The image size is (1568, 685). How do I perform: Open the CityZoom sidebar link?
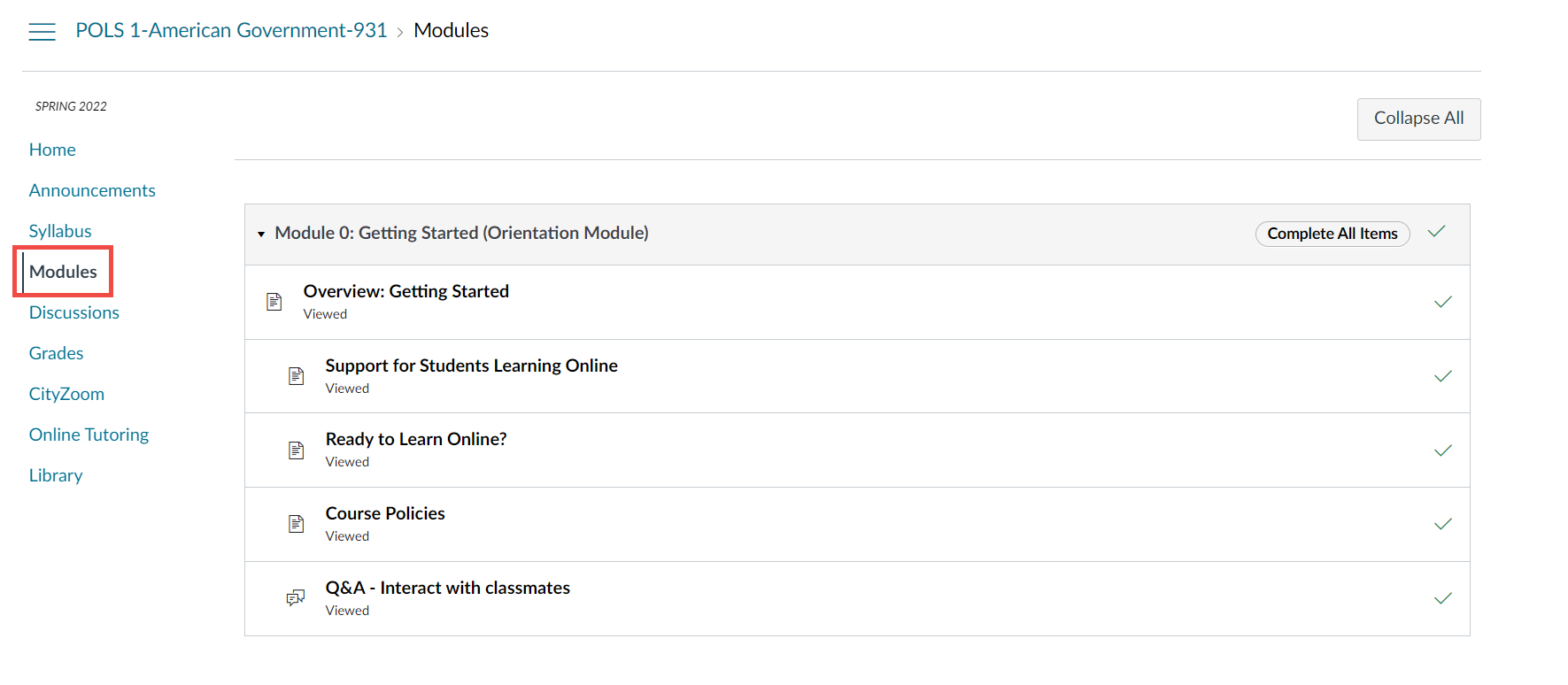coord(66,394)
